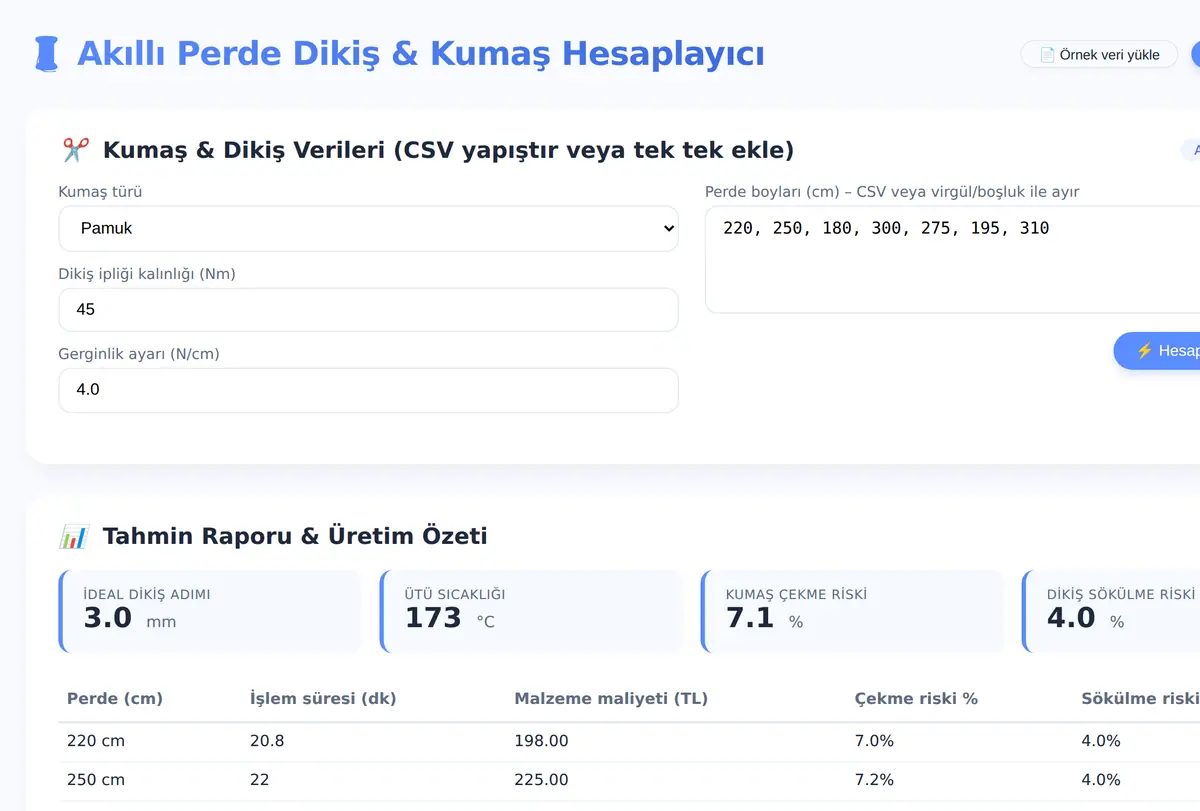Click the 225.00 material cost cell
The height and width of the screenshot is (811, 1200).
(x=541, y=779)
